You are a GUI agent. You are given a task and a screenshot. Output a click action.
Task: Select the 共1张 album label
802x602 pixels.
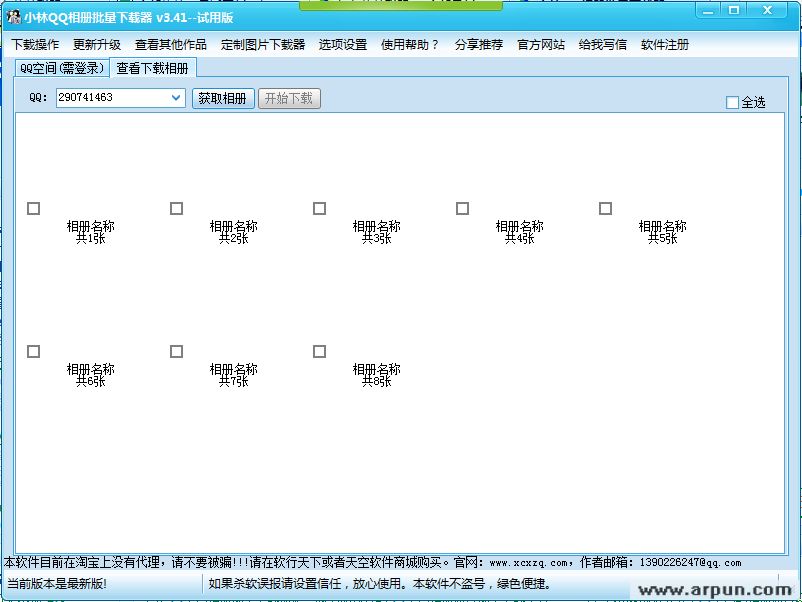tap(91, 232)
